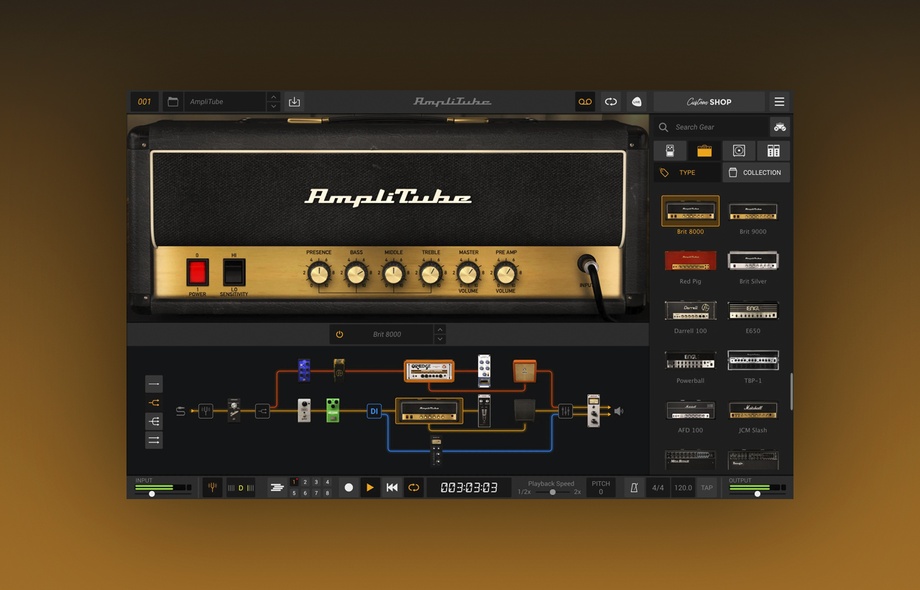Open the 4/4 time signature selector
This screenshot has height=590, width=920.
(658, 487)
